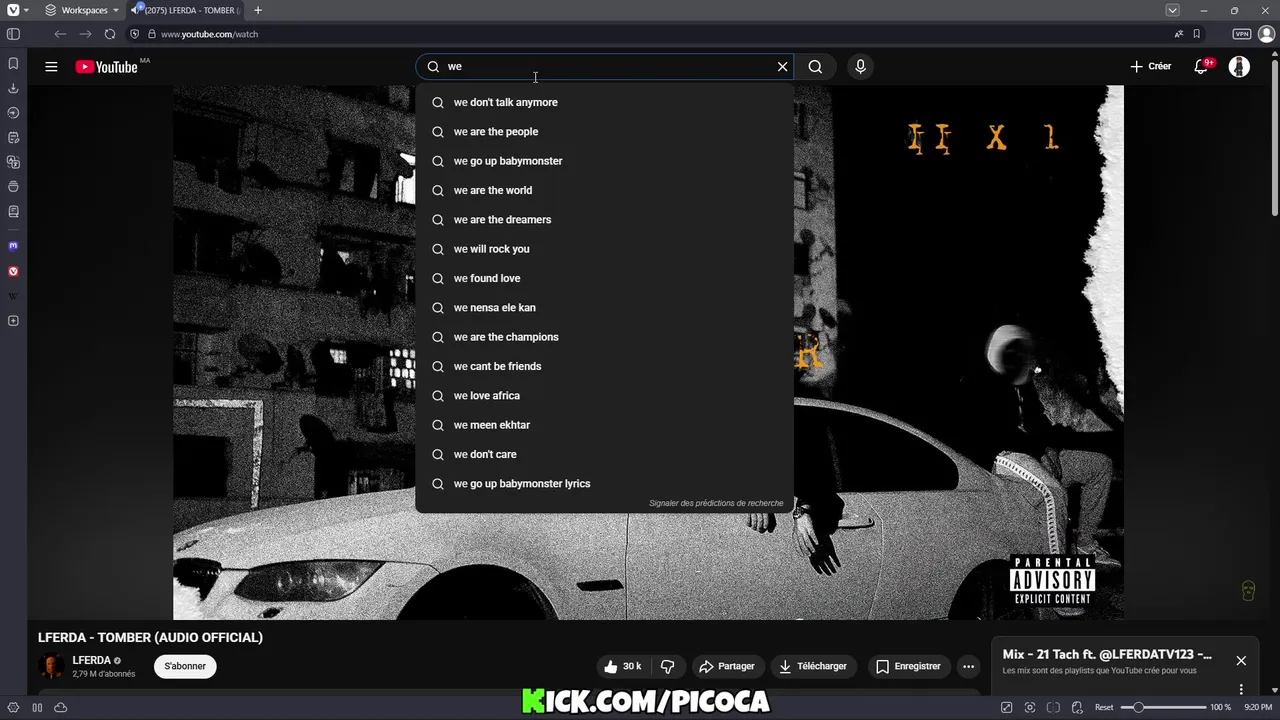View site info via the padlock icon
Image resolution: width=1280 pixels, height=720 pixels.
pyautogui.click(x=152, y=34)
